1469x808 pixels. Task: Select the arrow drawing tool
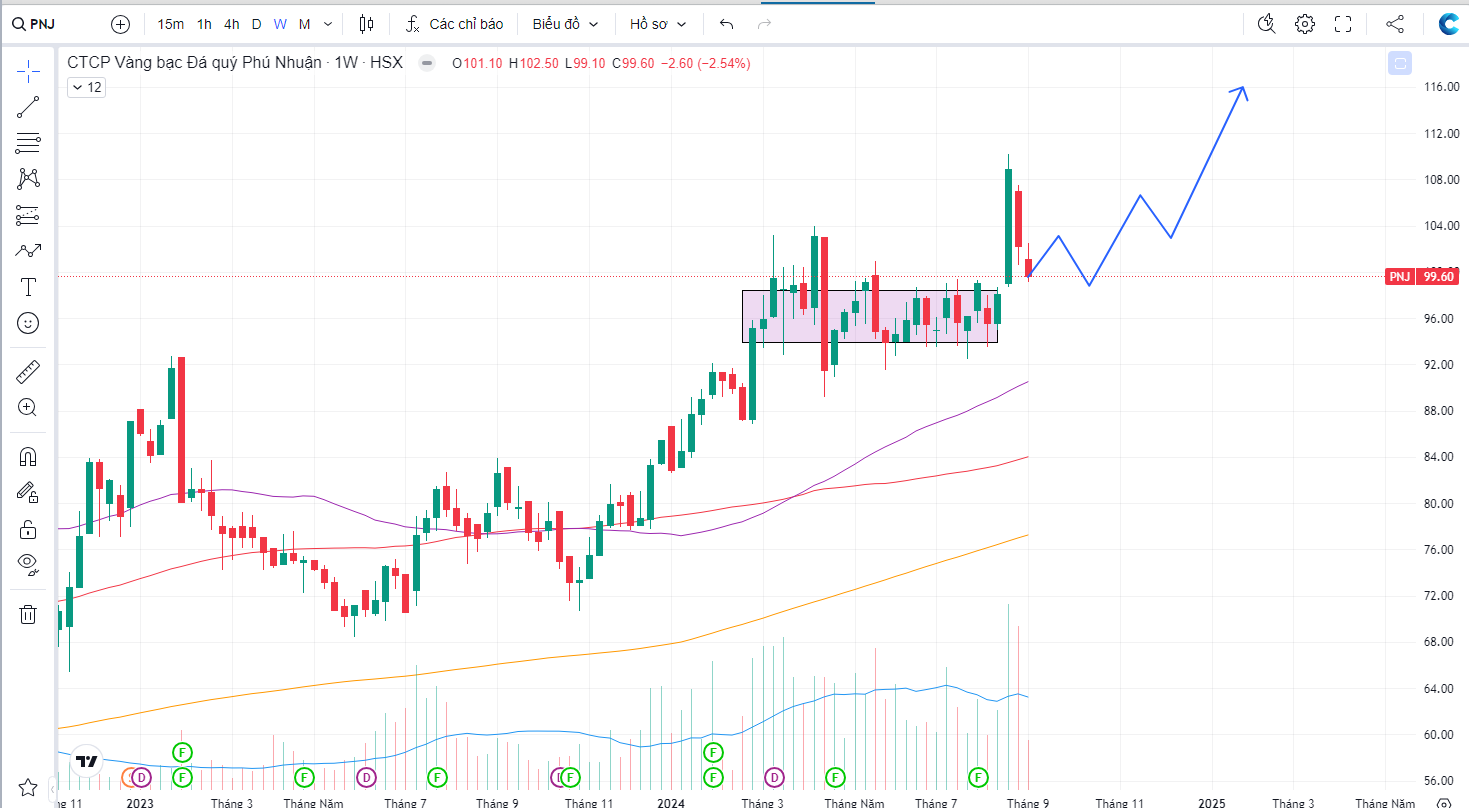coord(28,251)
